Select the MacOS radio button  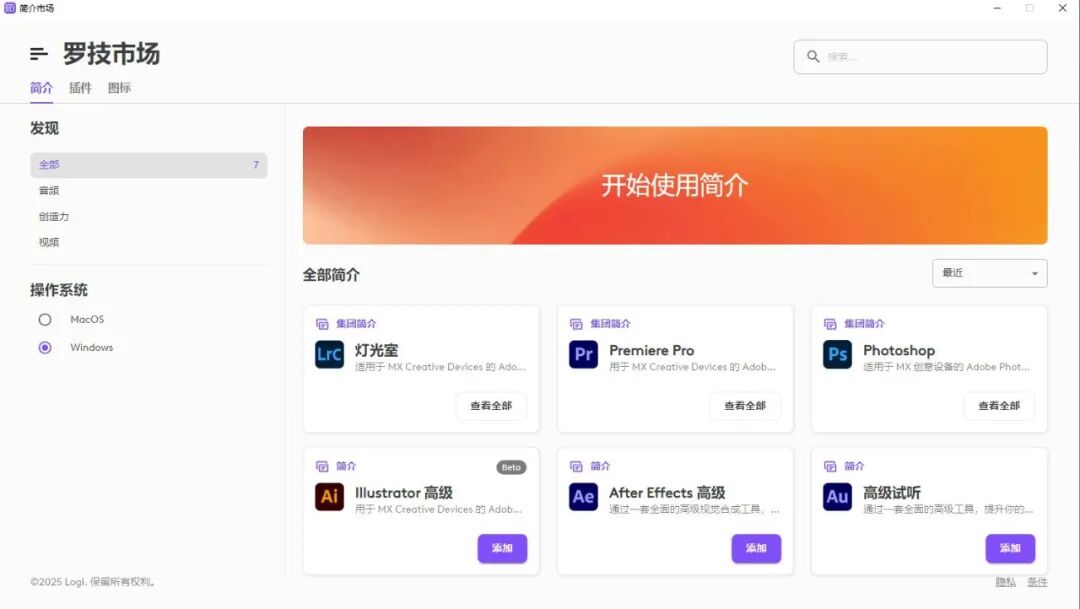(x=45, y=320)
